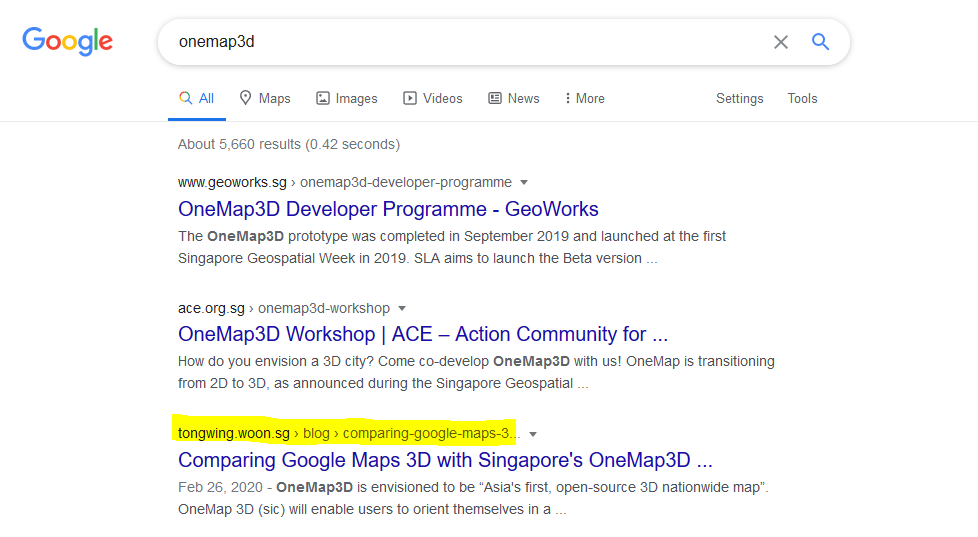Screen dimensions: 978x537
Task: Open Settings menu
Action: coord(740,99)
